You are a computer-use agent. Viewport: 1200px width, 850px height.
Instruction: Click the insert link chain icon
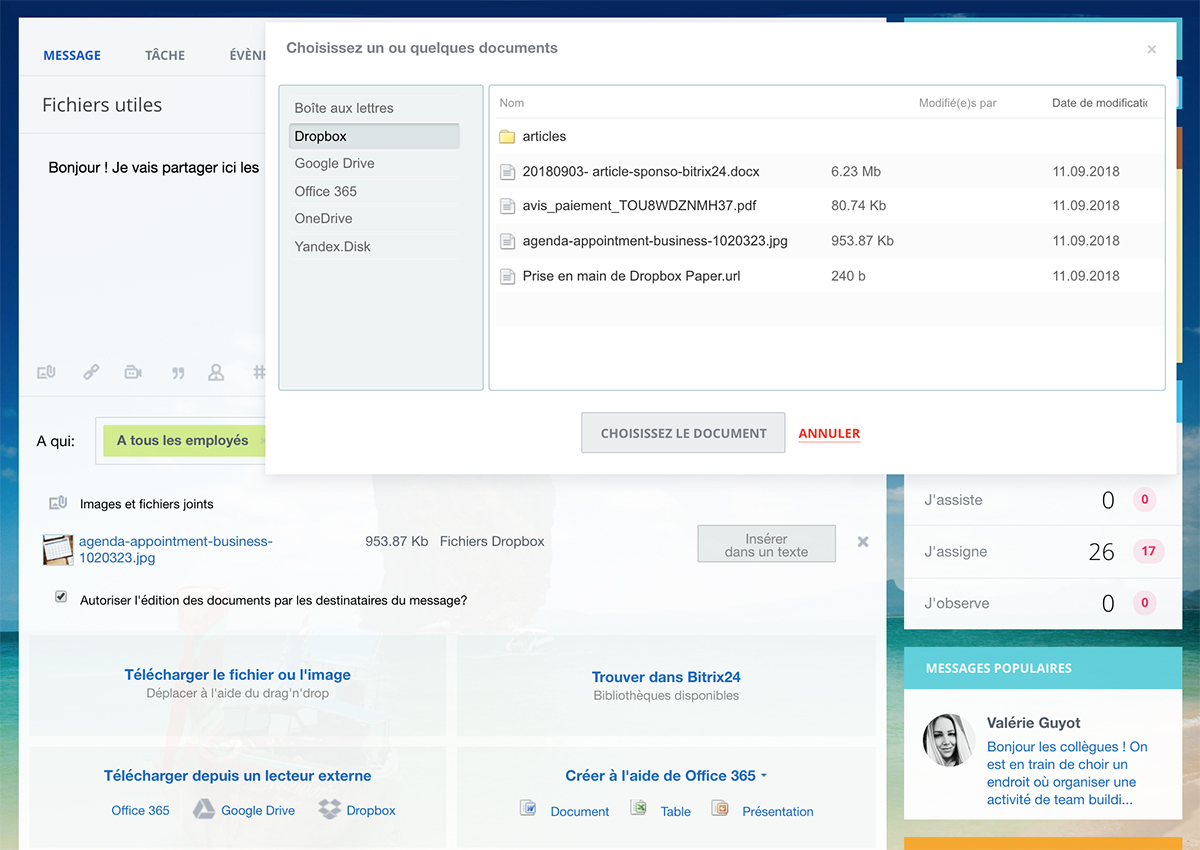pos(91,372)
